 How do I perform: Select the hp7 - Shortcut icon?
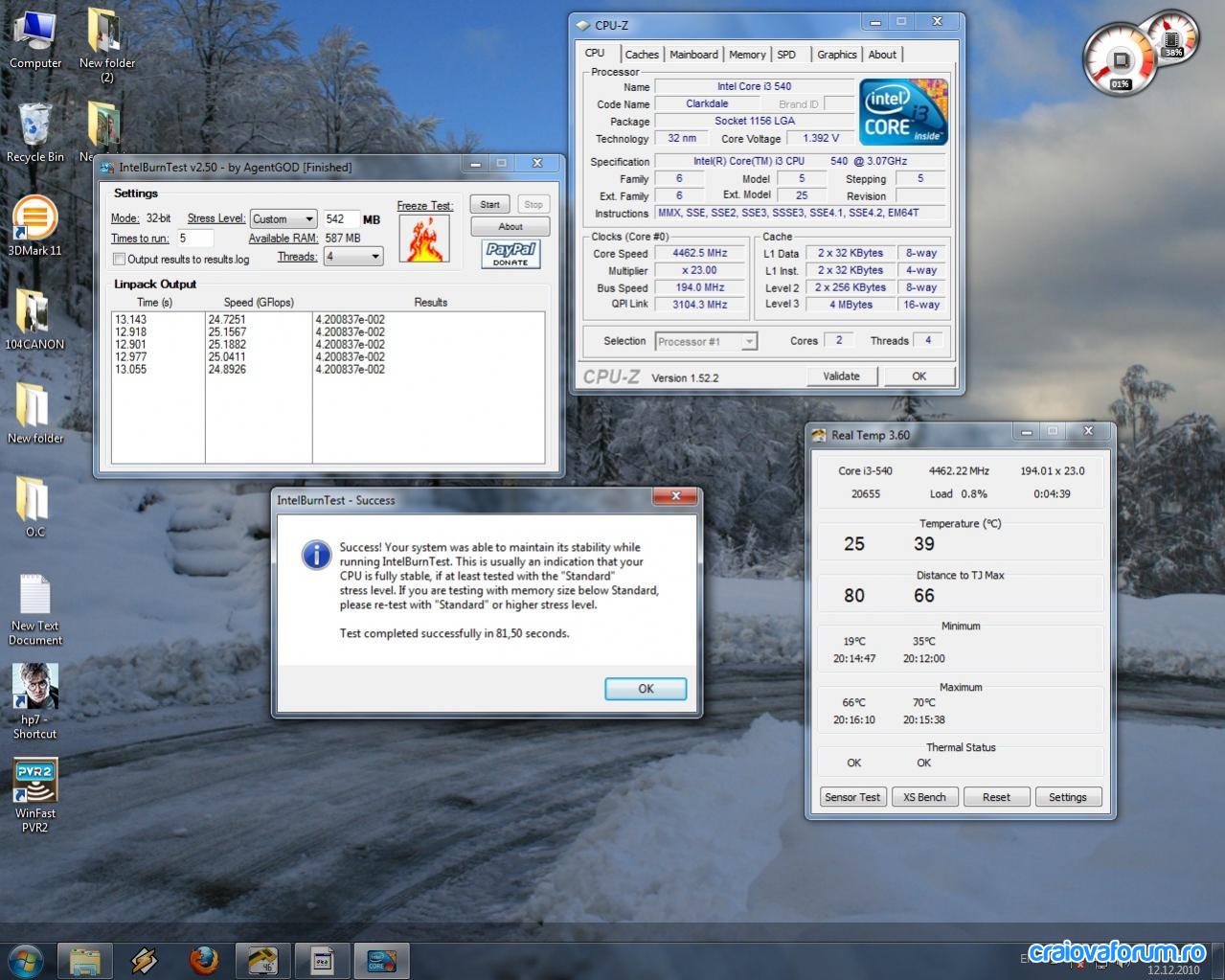pos(34,702)
